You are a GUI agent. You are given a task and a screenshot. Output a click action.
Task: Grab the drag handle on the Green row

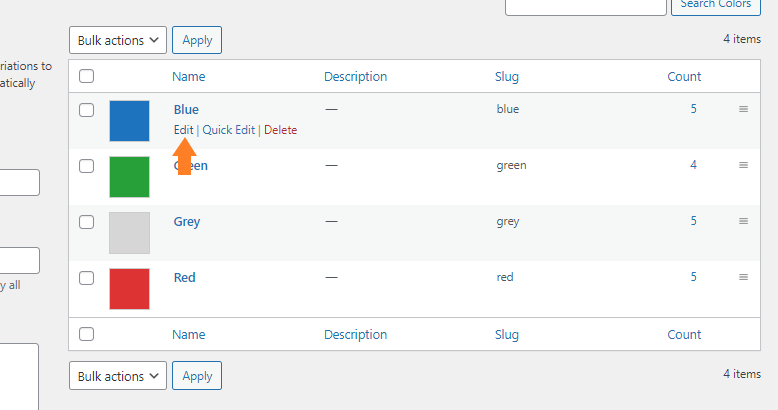coord(743,165)
